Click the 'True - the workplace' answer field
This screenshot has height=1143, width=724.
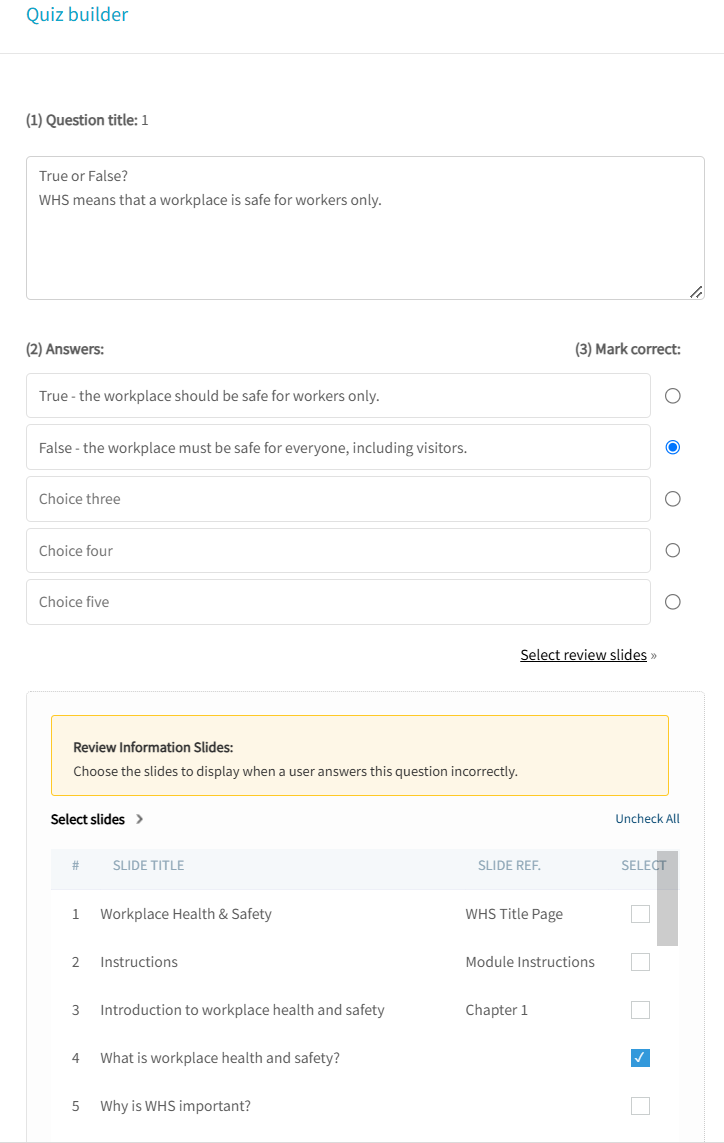(338, 396)
